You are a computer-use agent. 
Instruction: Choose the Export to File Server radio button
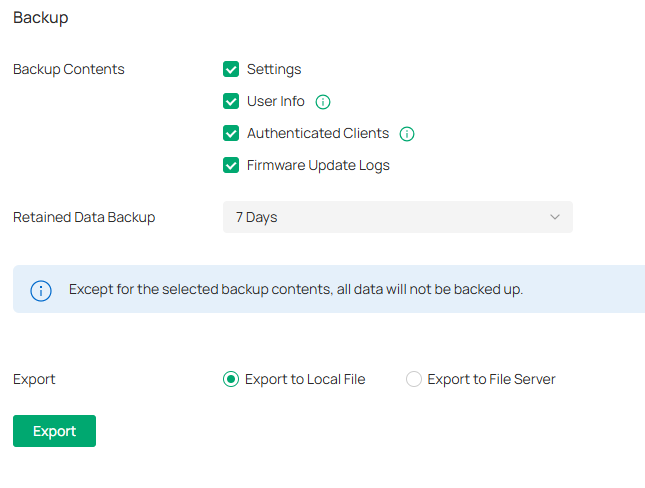(414, 379)
